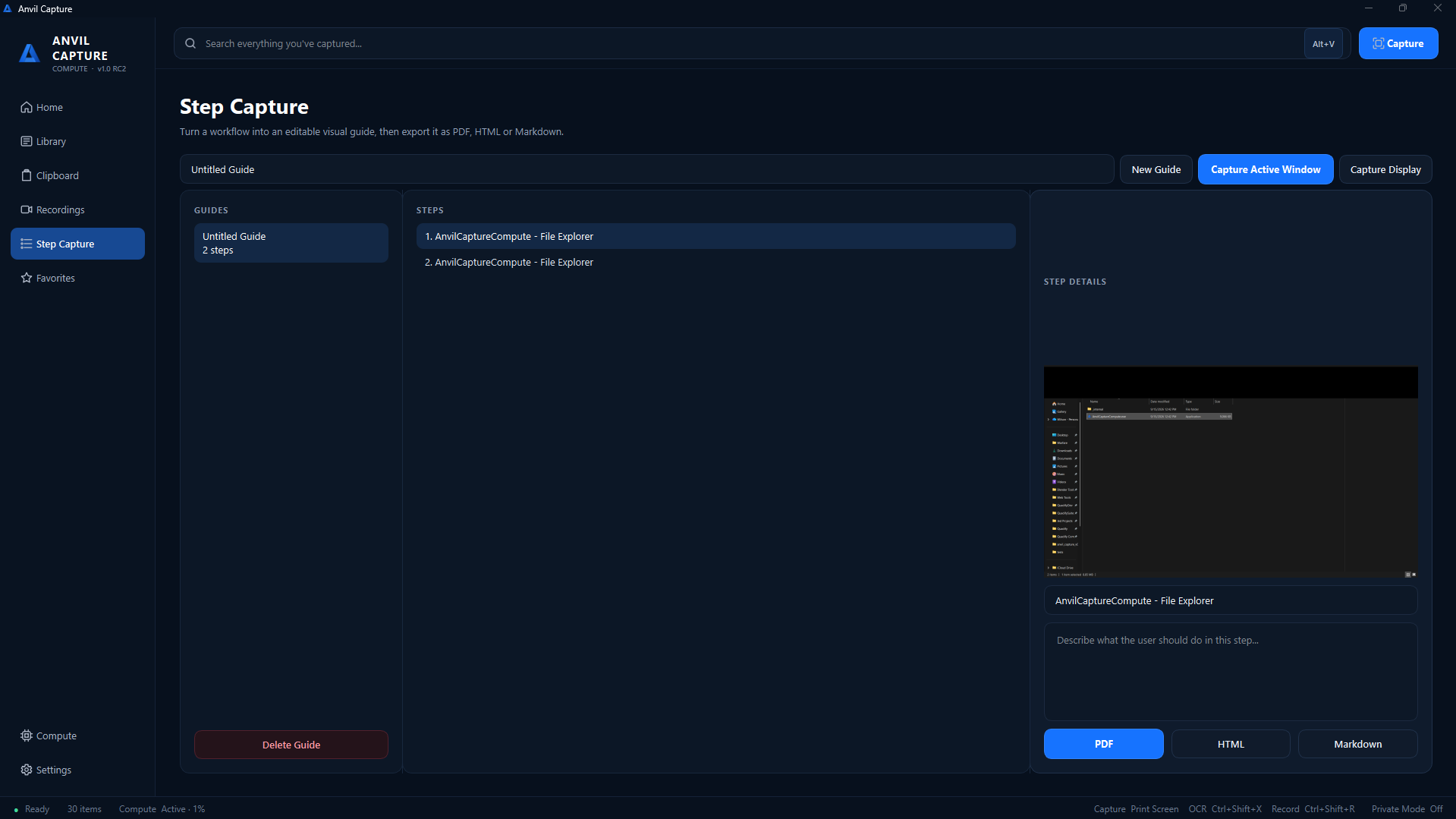Open the Compute chip icon
Screen dimensions: 1456x819
point(27,736)
